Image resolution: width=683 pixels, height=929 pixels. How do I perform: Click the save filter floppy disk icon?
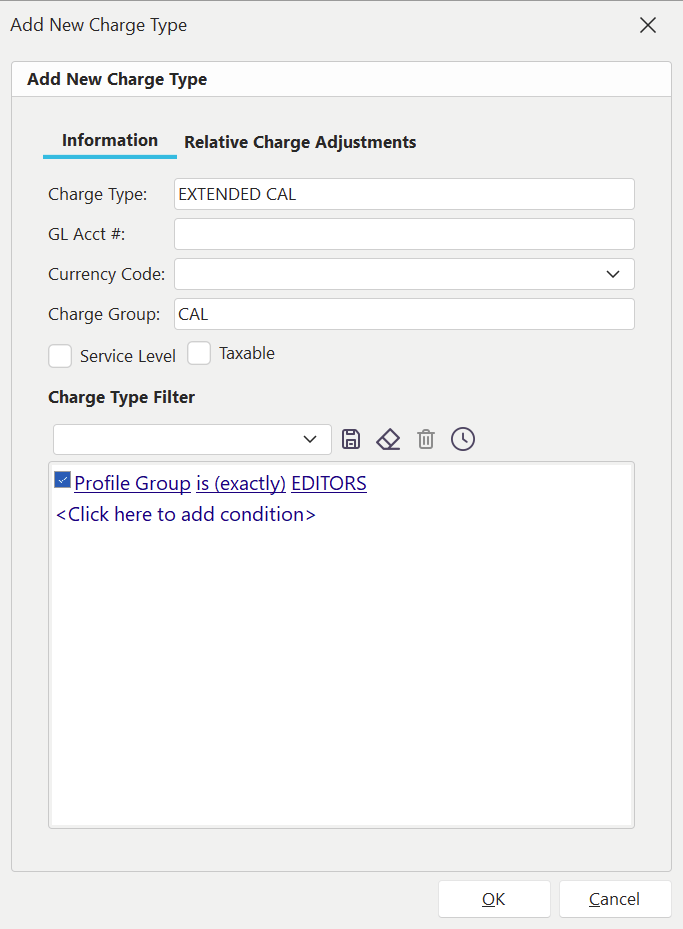351,439
